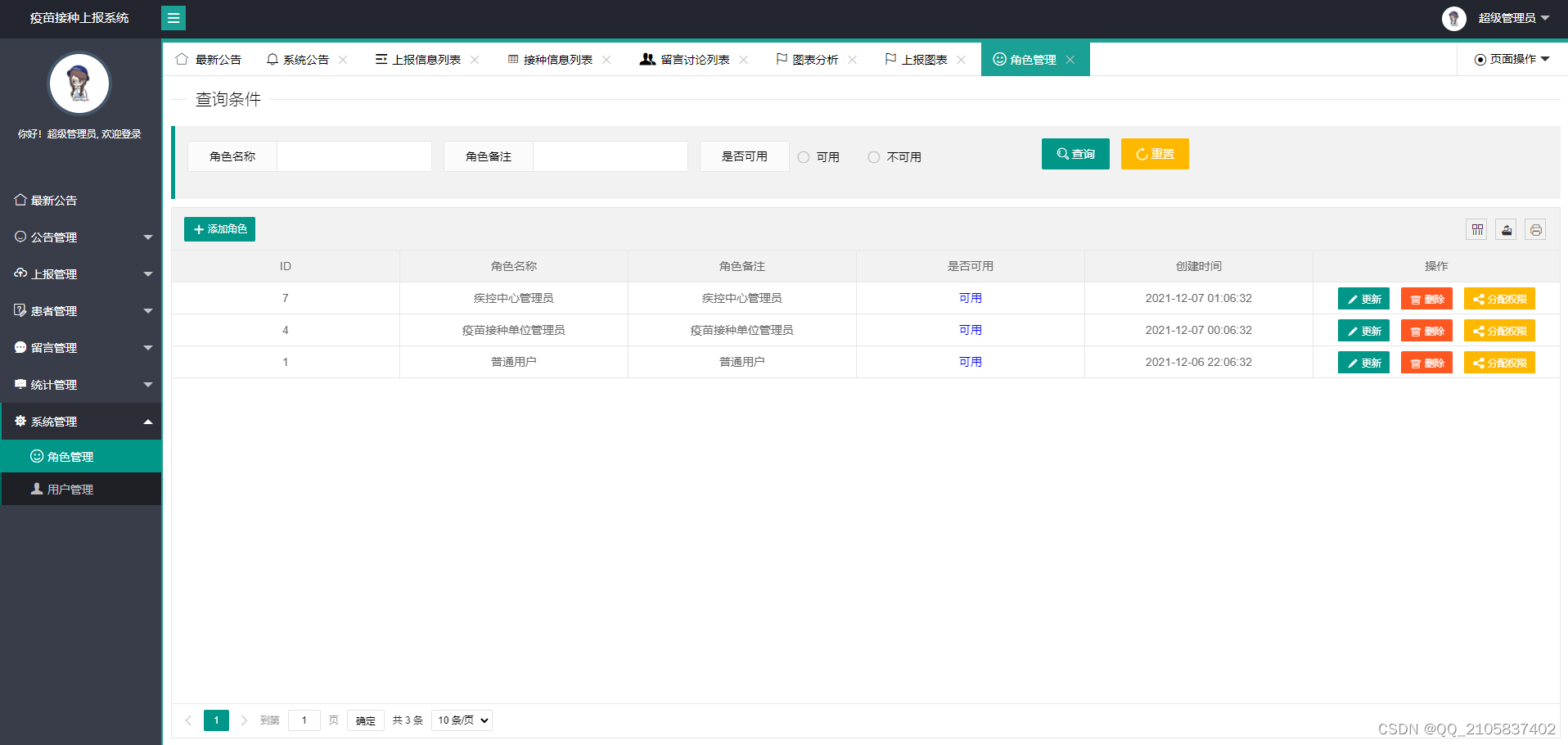
Task: Expand 留言管理 sidebar menu
Action: pyautogui.click(x=81, y=348)
